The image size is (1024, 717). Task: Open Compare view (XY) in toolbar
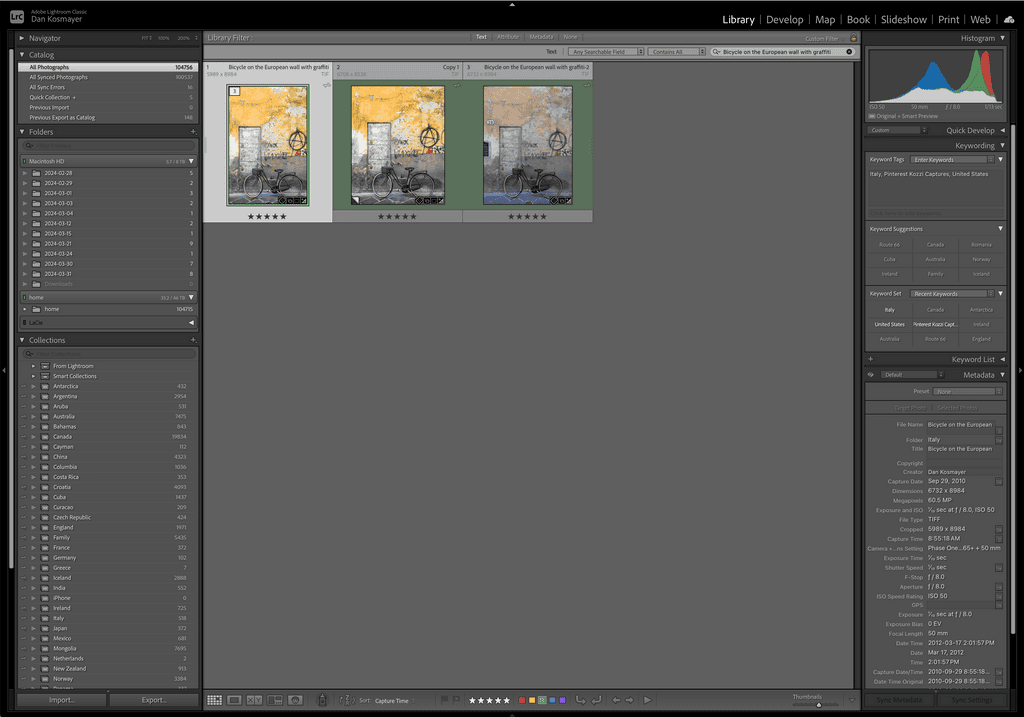tap(255, 700)
